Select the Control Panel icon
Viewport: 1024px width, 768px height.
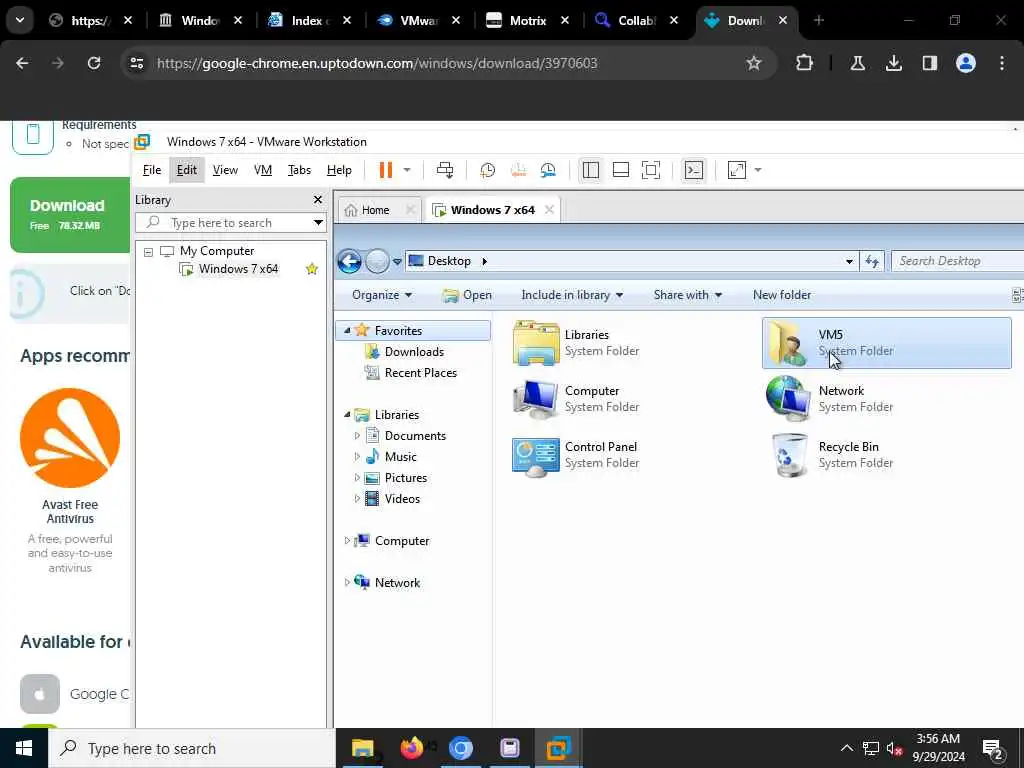point(536,456)
